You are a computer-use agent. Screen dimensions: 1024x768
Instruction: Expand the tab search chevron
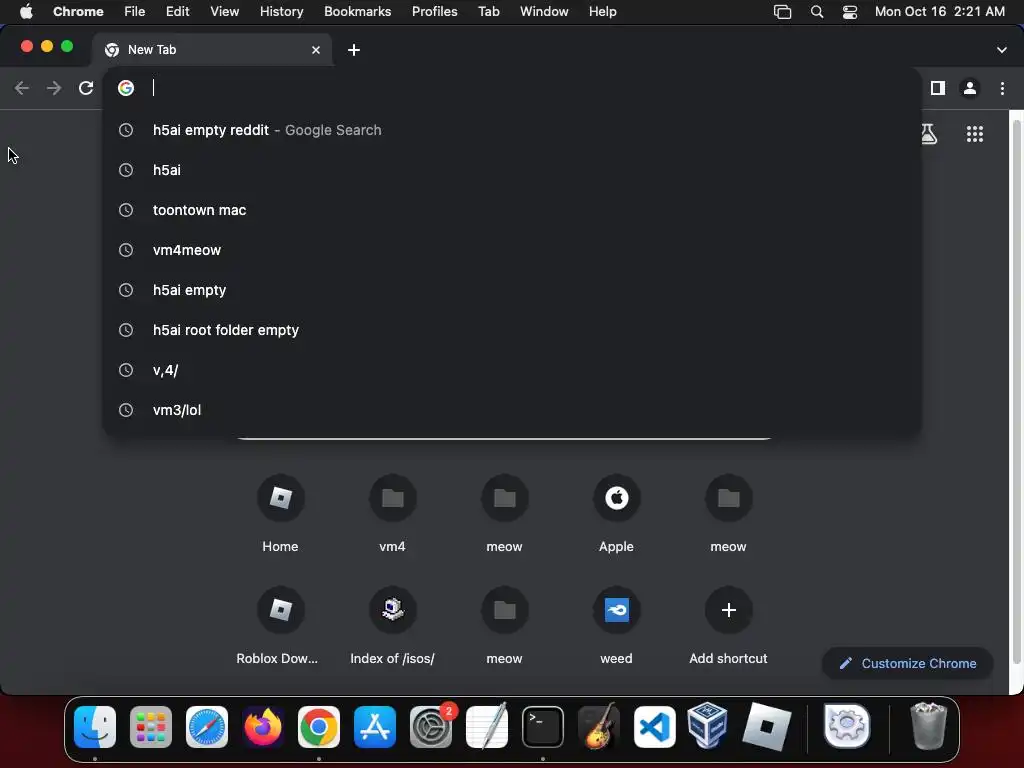[x=1002, y=50]
